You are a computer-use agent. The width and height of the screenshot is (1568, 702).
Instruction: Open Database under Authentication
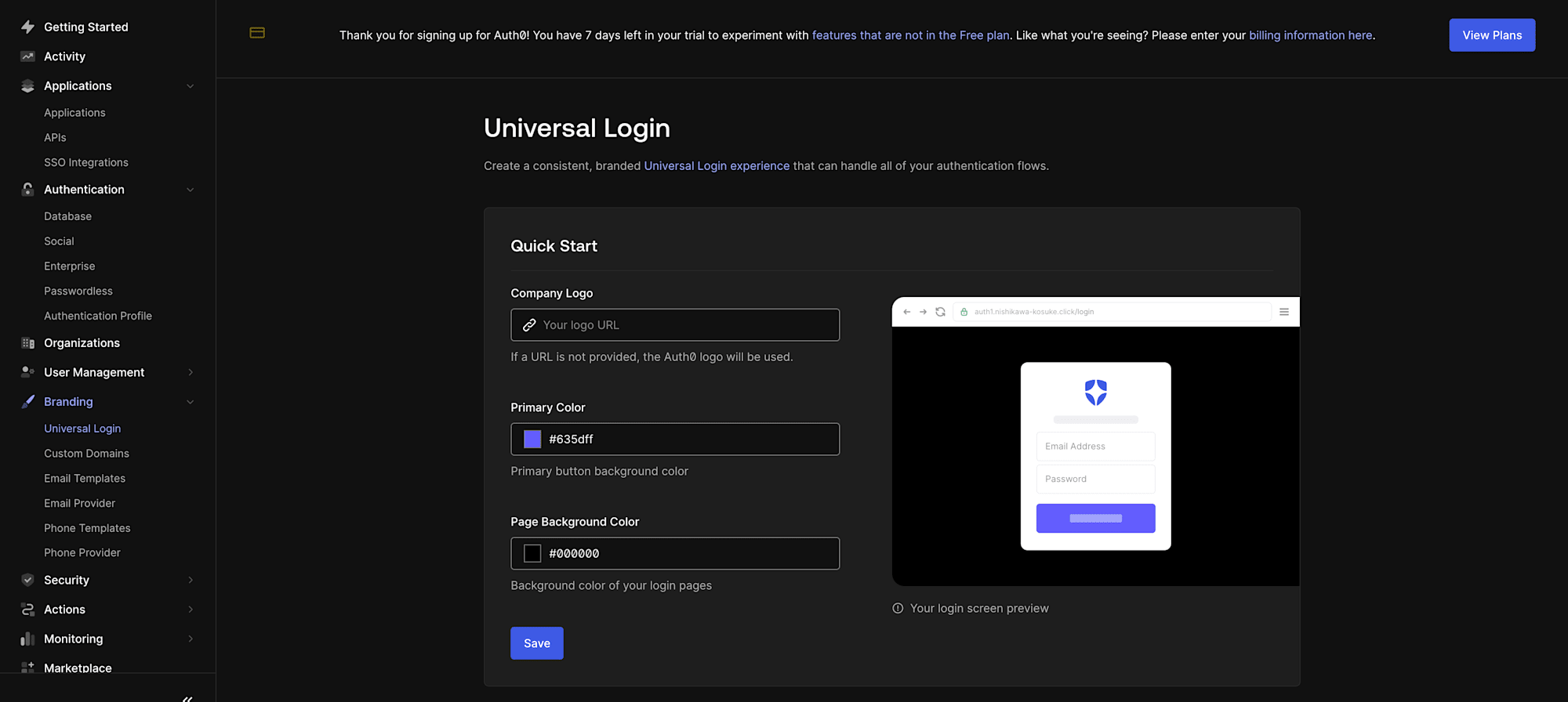point(67,216)
